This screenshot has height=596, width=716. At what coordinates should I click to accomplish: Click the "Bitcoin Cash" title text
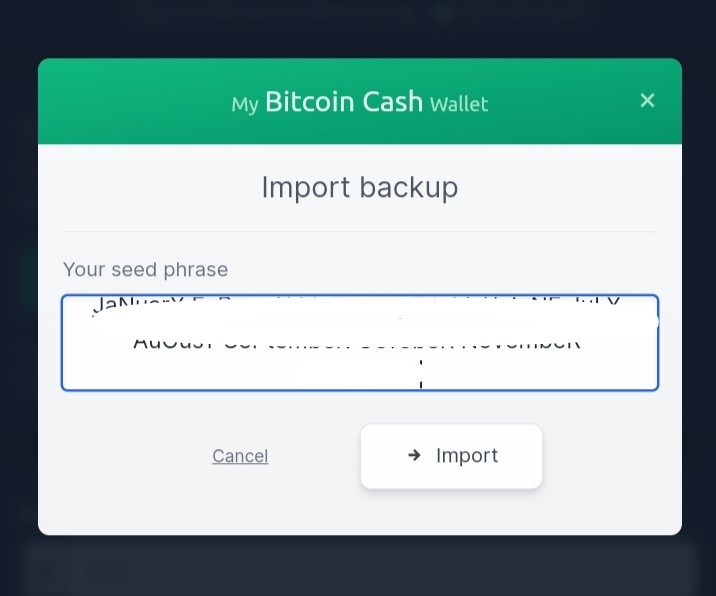[x=344, y=101]
